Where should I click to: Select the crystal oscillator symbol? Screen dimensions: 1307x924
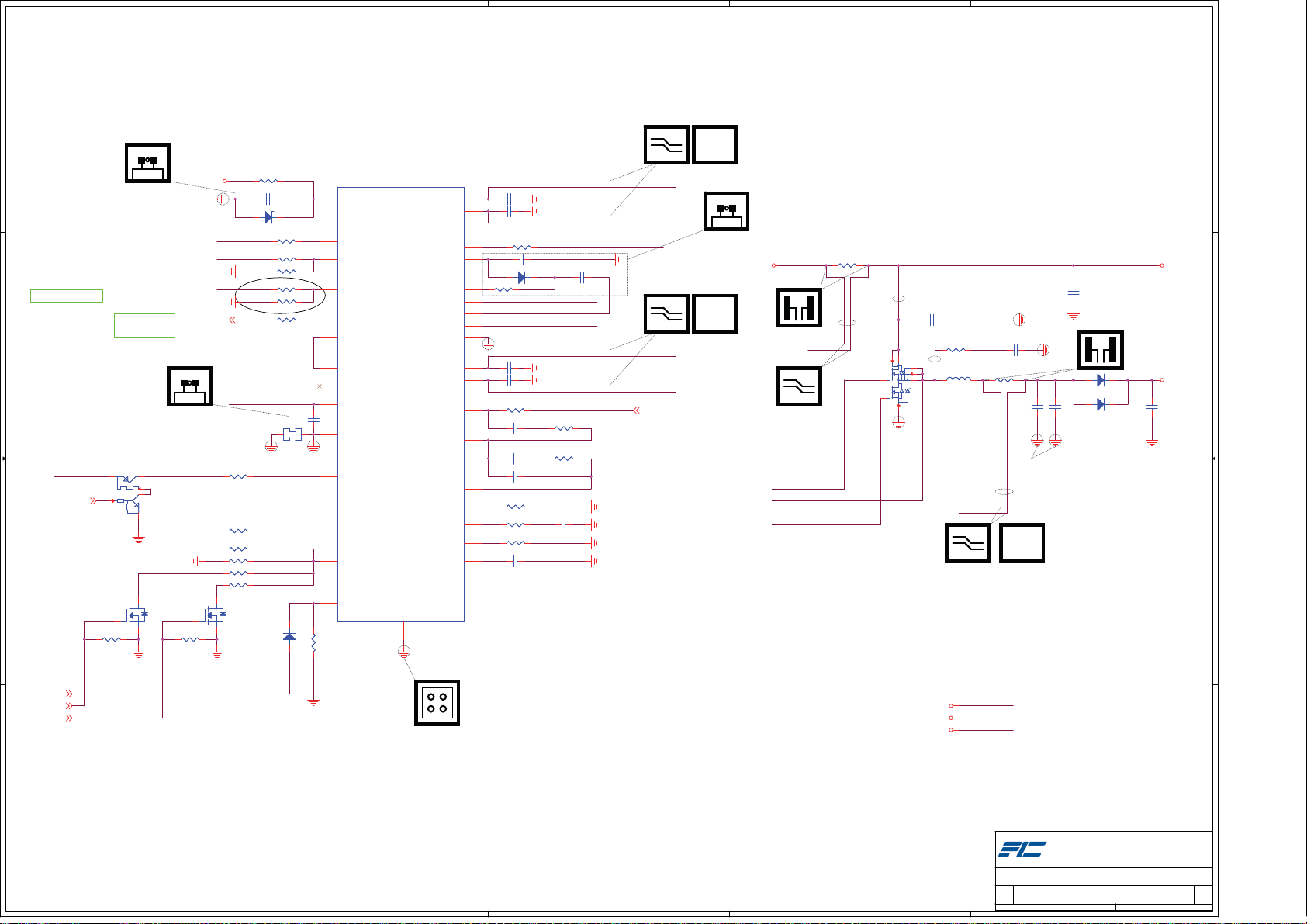coord(292,434)
